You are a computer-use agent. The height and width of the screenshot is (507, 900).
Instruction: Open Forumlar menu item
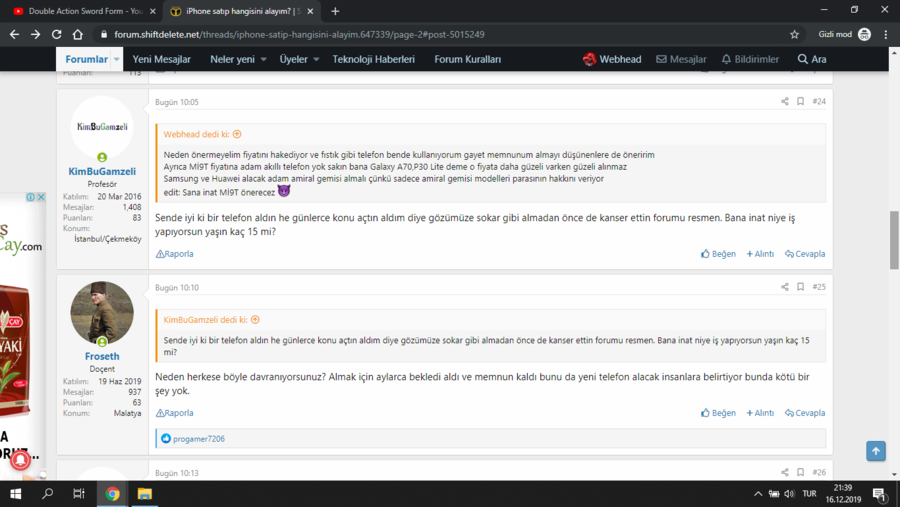coord(87,59)
